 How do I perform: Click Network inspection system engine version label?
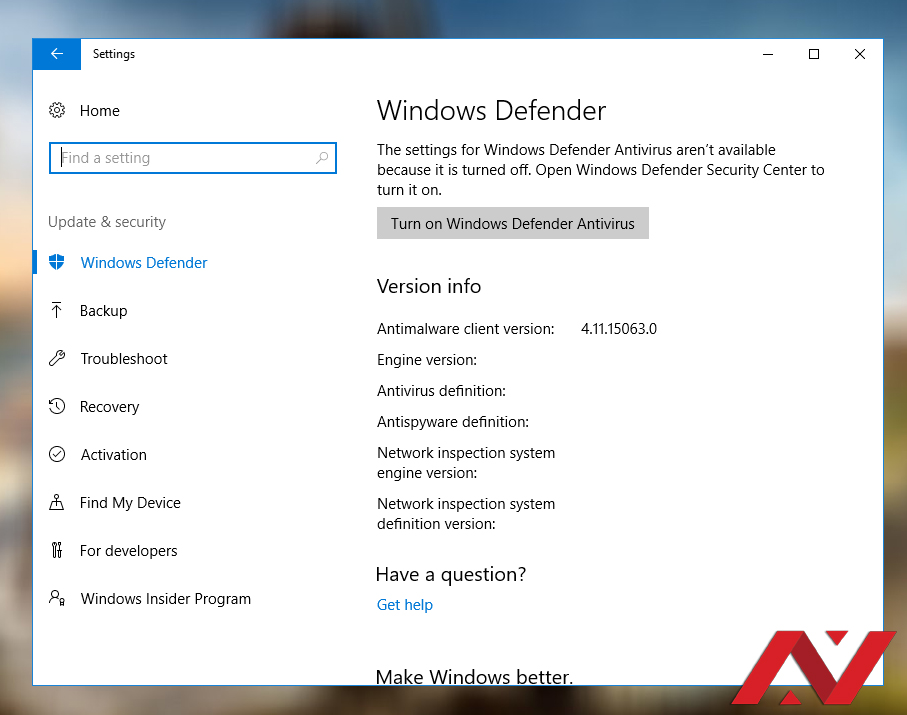pos(466,463)
